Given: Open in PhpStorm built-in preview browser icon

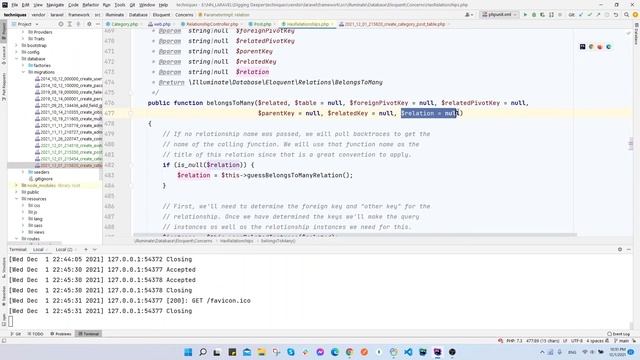Looking at the screenshot, I should coord(582,47).
